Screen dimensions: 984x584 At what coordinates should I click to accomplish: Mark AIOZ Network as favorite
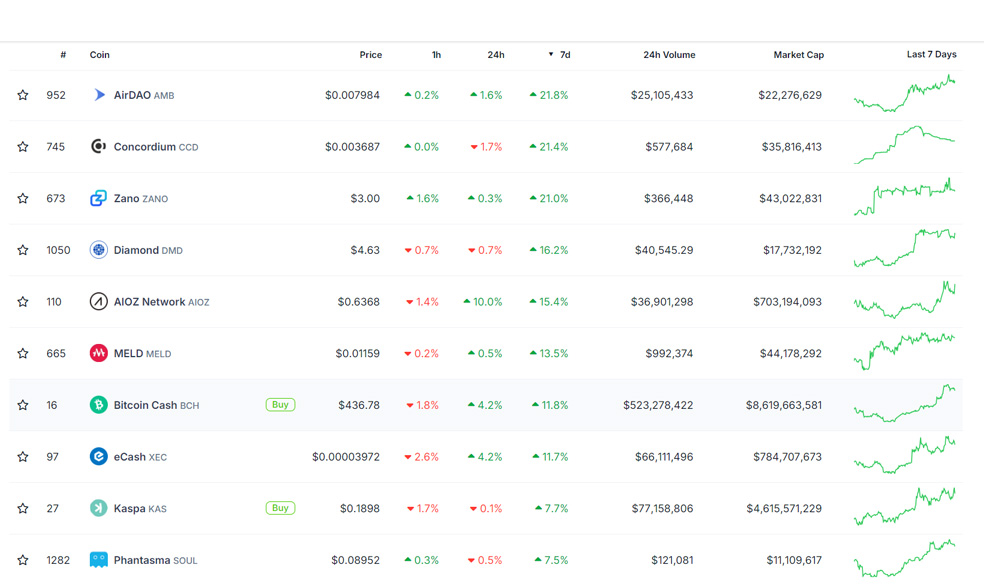click(x=23, y=302)
